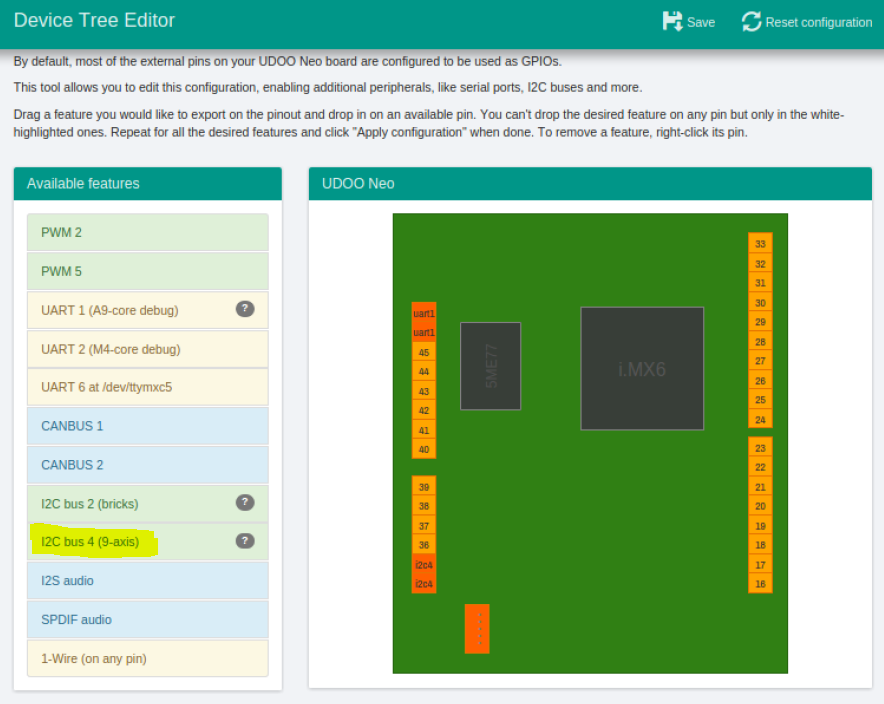Click pin 32 on the board
The height and width of the screenshot is (704, 884).
click(x=761, y=264)
